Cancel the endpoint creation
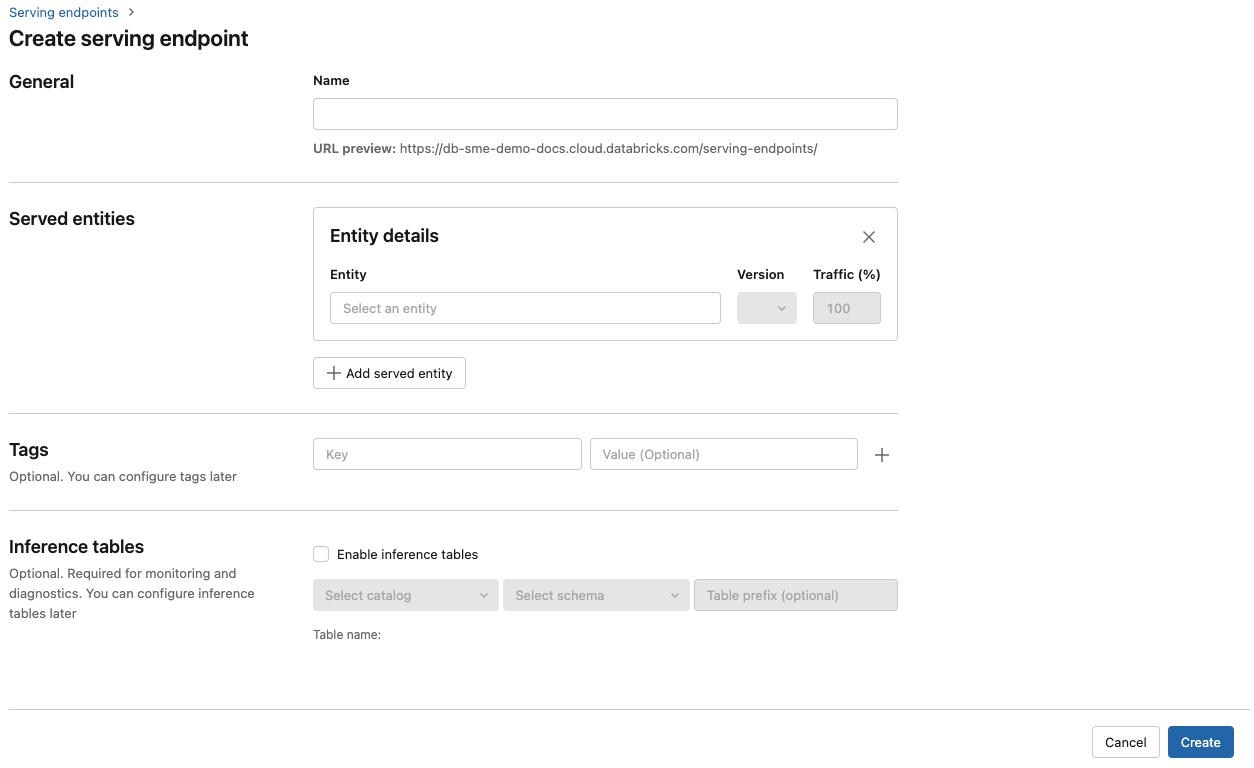 pos(1125,742)
